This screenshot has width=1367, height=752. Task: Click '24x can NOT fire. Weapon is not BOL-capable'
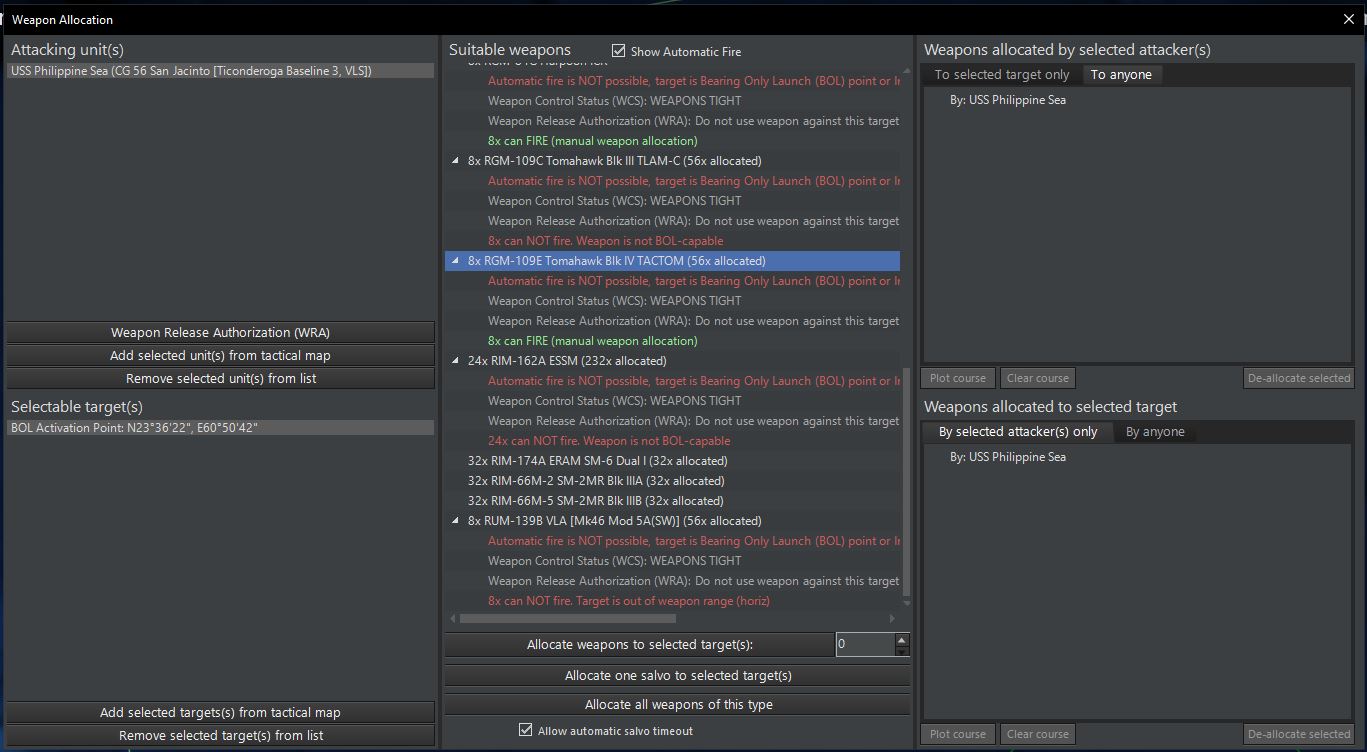[x=609, y=441]
